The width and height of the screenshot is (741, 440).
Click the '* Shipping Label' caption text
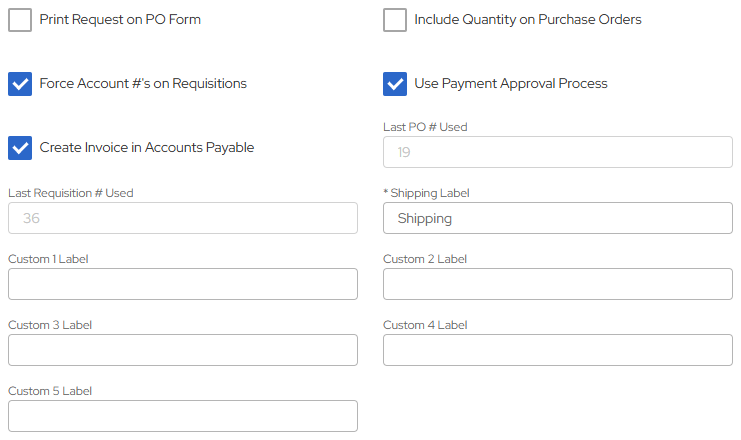(426, 193)
